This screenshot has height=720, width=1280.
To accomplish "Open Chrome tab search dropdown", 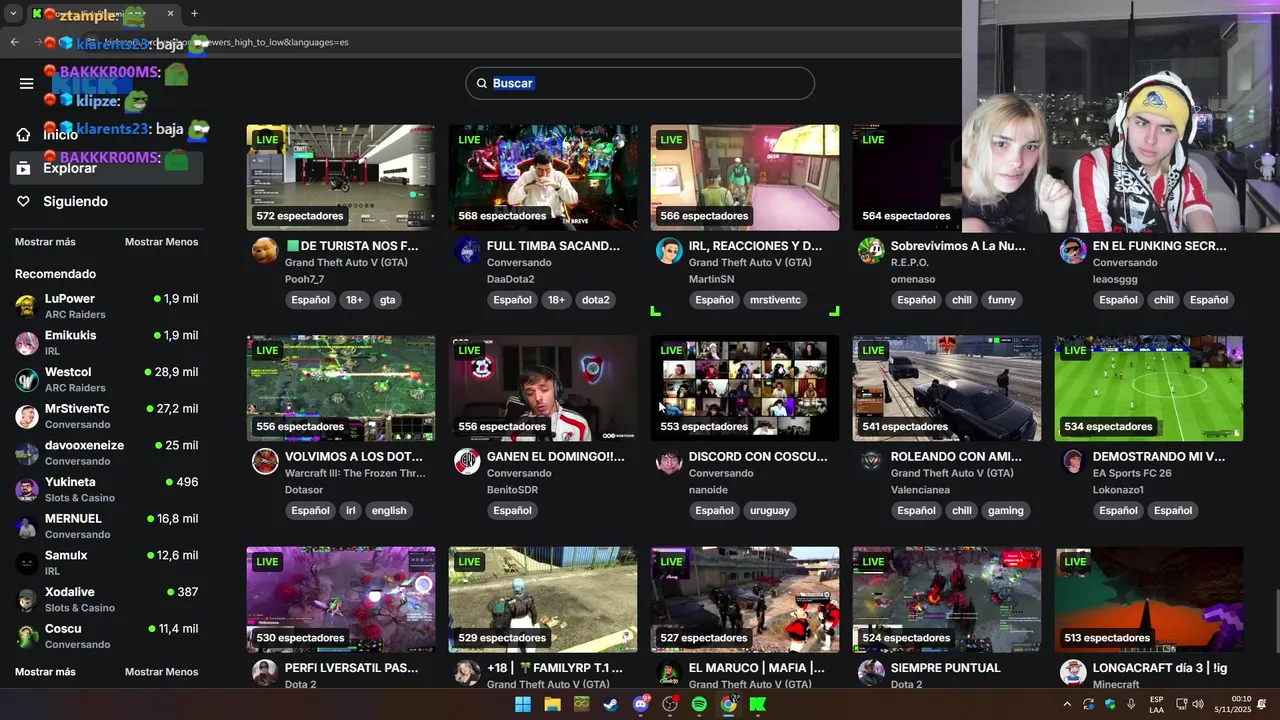I will point(13,13).
